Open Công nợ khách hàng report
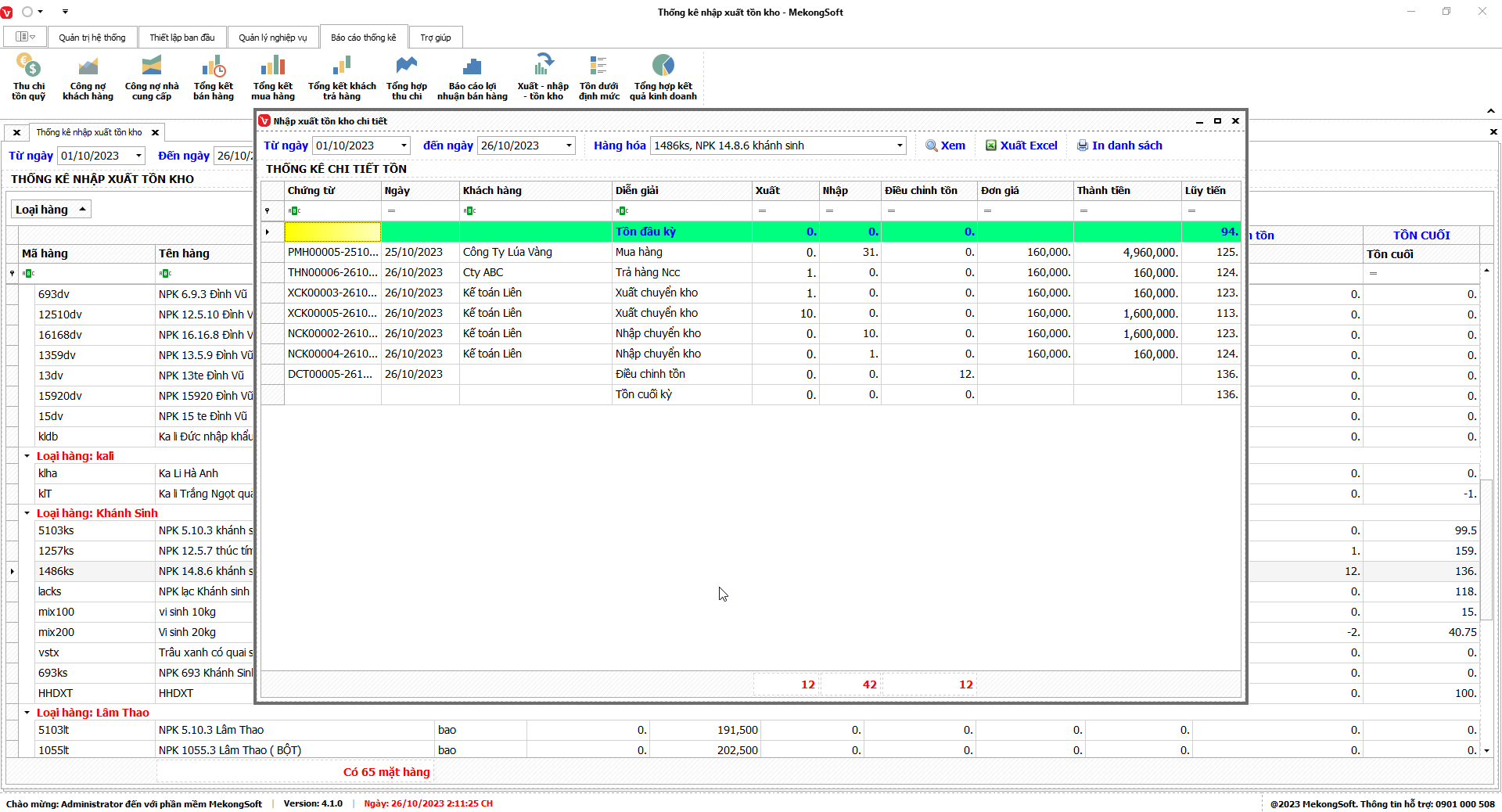Viewport: 1502px width, 812px height. pyautogui.click(x=88, y=77)
